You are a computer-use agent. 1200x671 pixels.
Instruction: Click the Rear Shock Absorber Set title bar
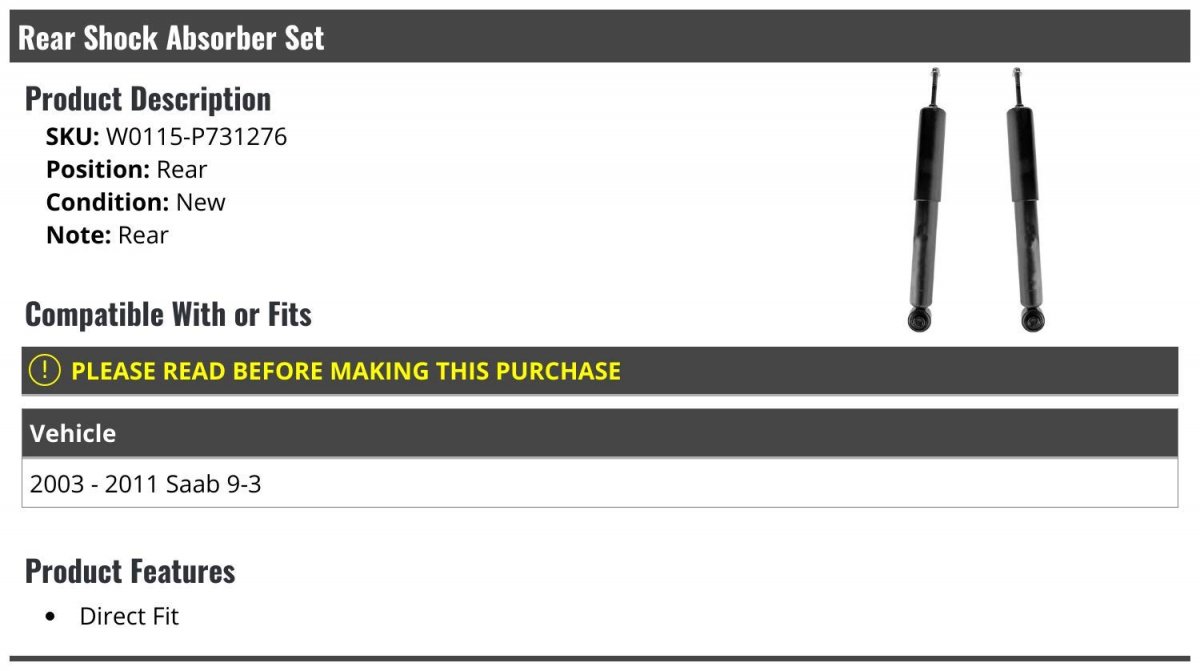(x=600, y=37)
